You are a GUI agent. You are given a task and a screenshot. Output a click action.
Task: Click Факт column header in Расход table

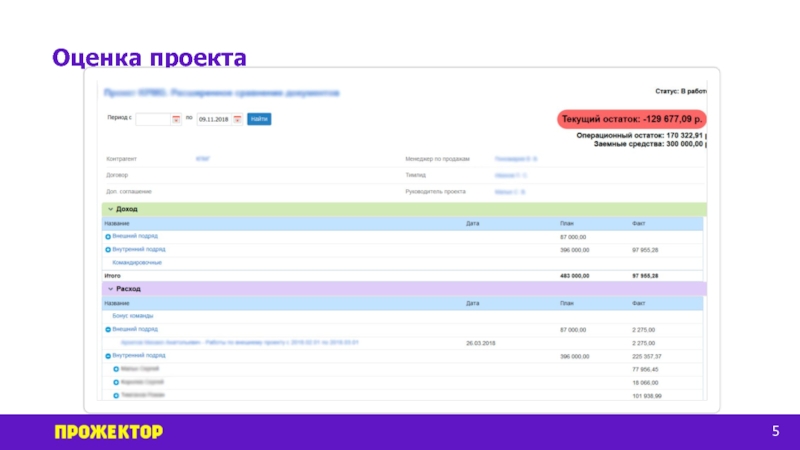[639, 302]
